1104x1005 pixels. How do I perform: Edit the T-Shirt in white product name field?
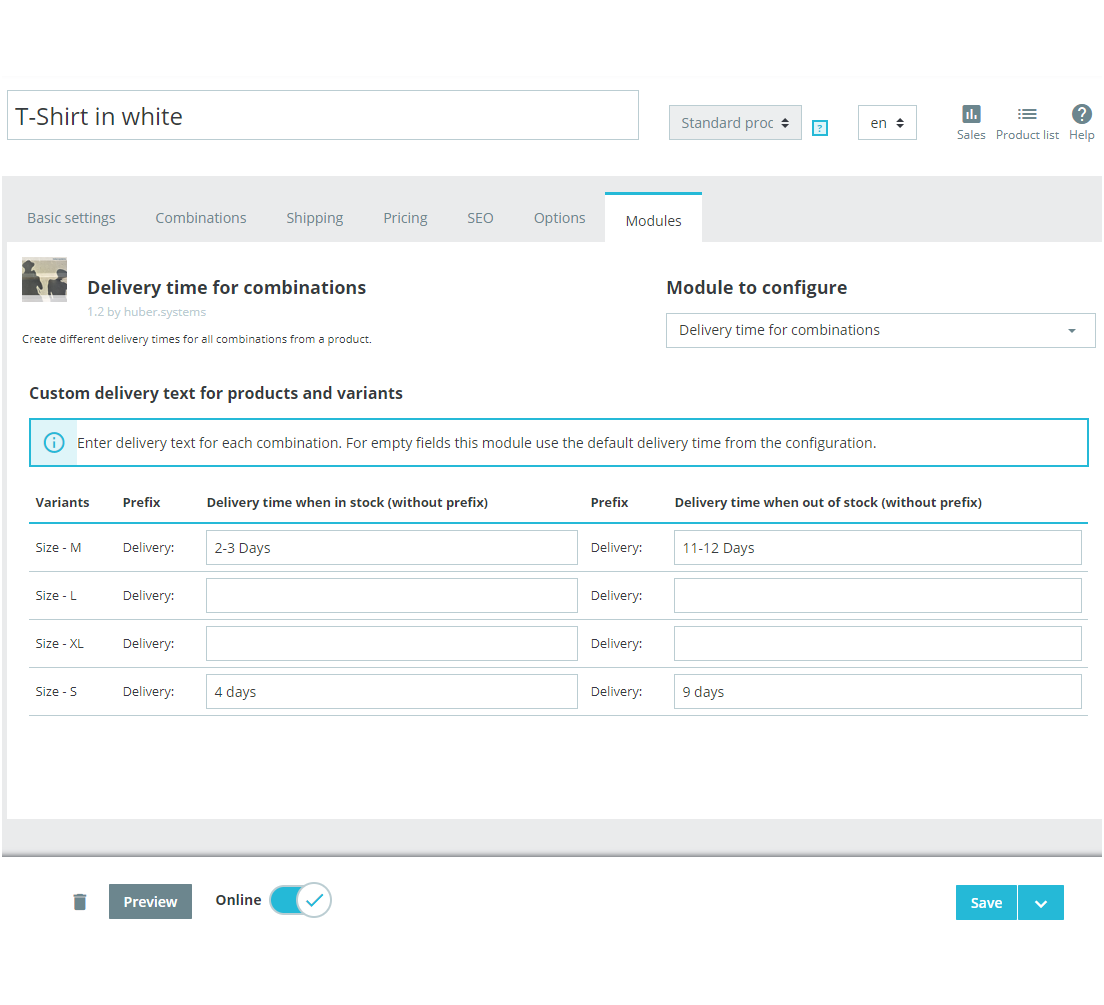tap(323, 116)
